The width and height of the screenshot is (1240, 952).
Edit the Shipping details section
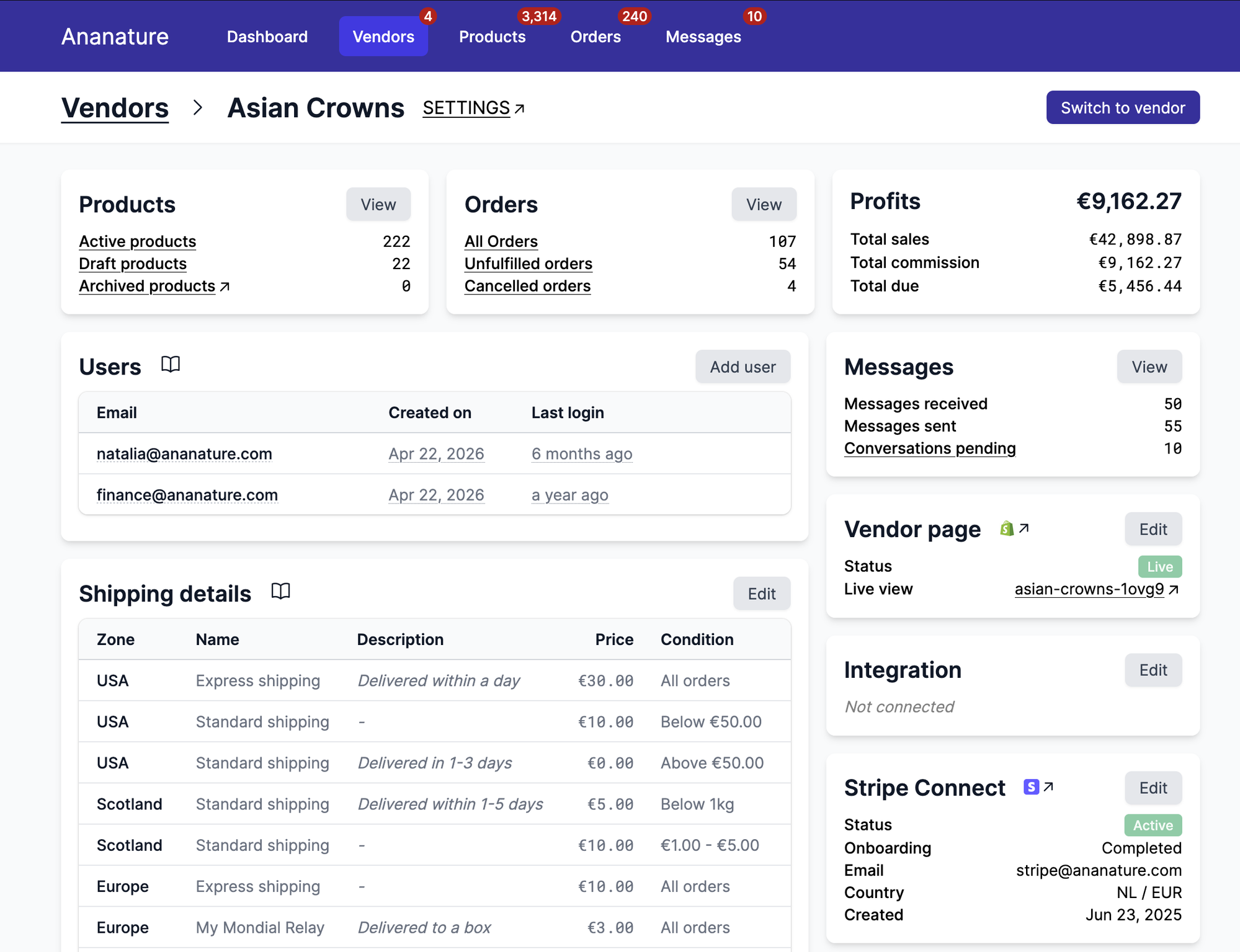pos(761,594)
